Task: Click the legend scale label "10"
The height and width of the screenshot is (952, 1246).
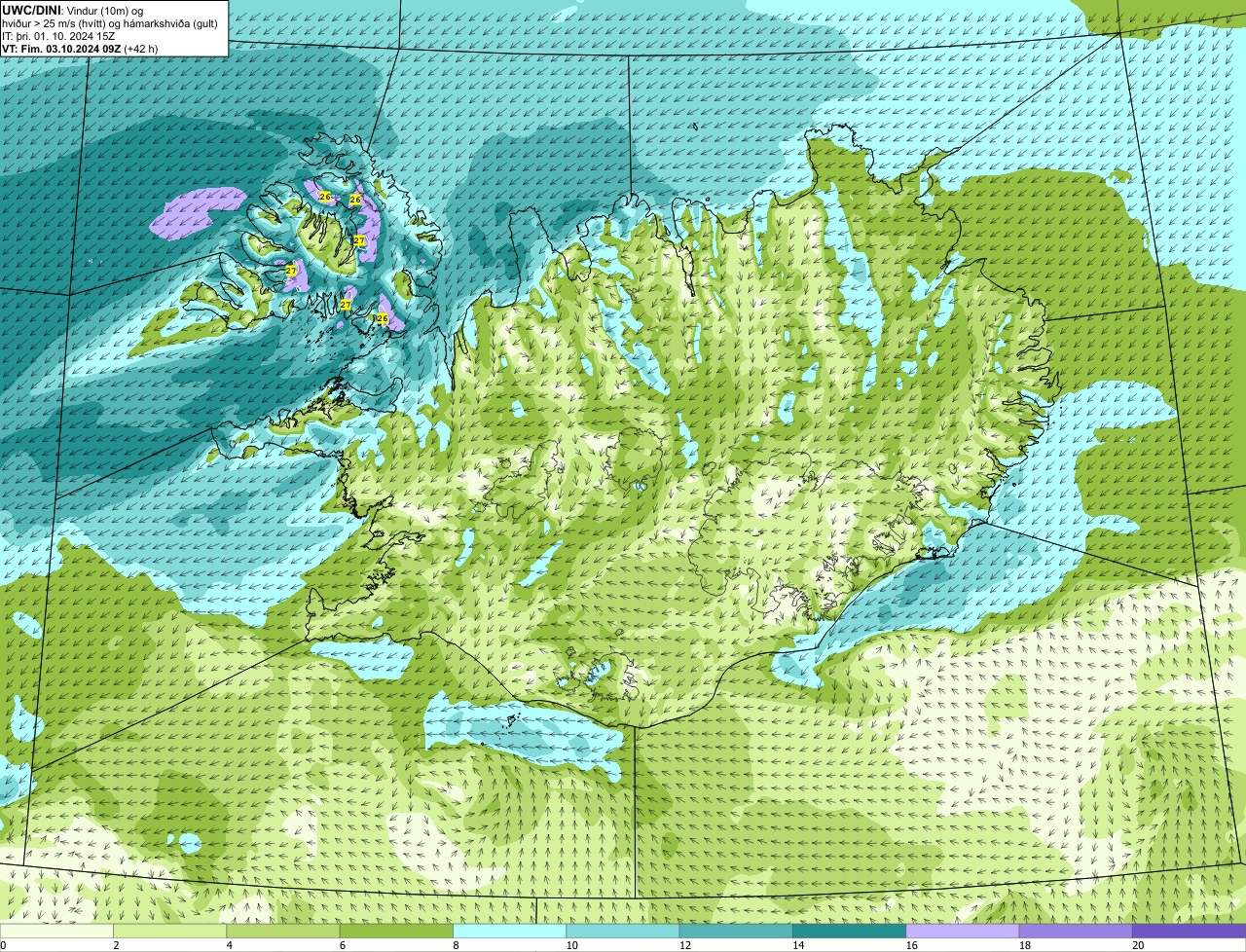Action: pyautogui.click(x=571, y=945)
